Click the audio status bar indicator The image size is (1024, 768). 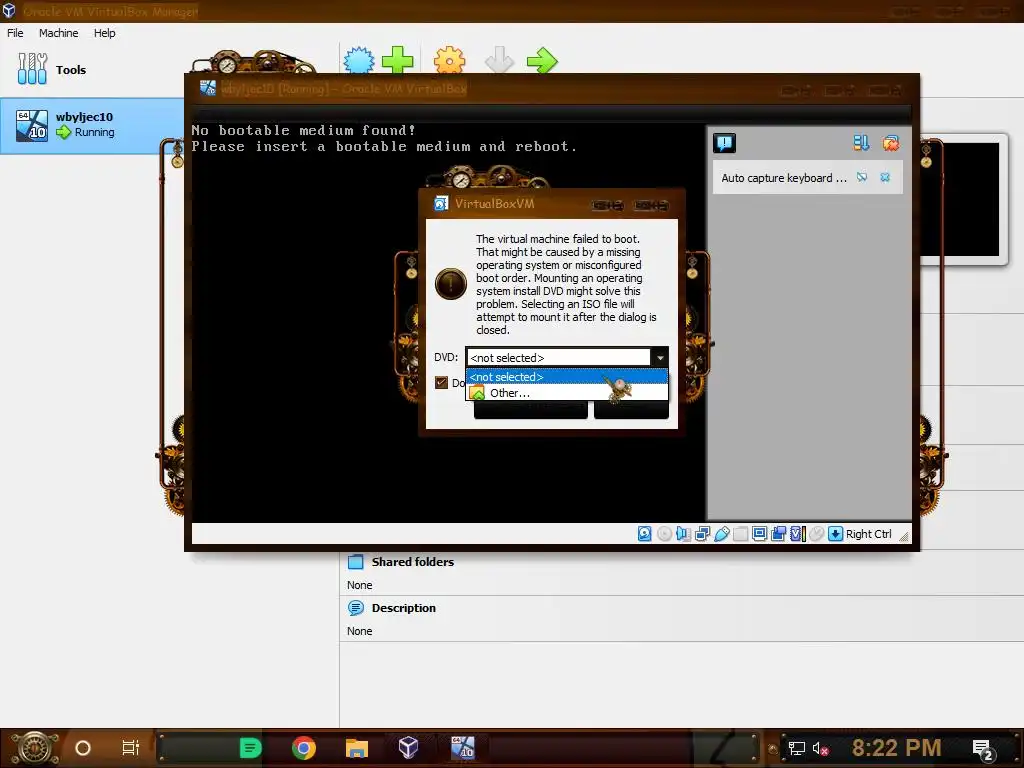pyautogui.click(x=683, y=534)
